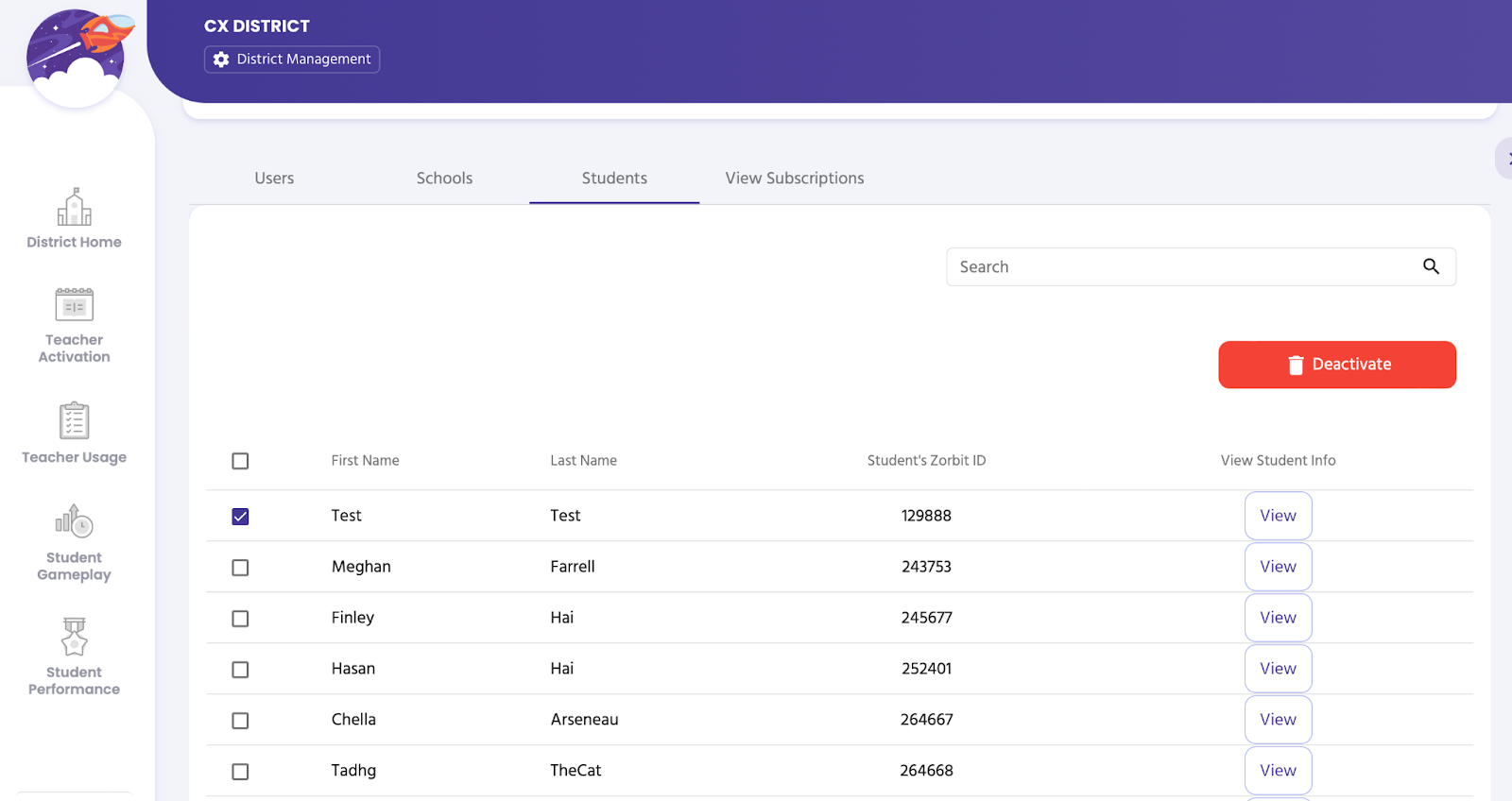The width and height of the screenshot is (1512, 801).
Task: Open the Teacher Activation page
Action: coord(74,325)
